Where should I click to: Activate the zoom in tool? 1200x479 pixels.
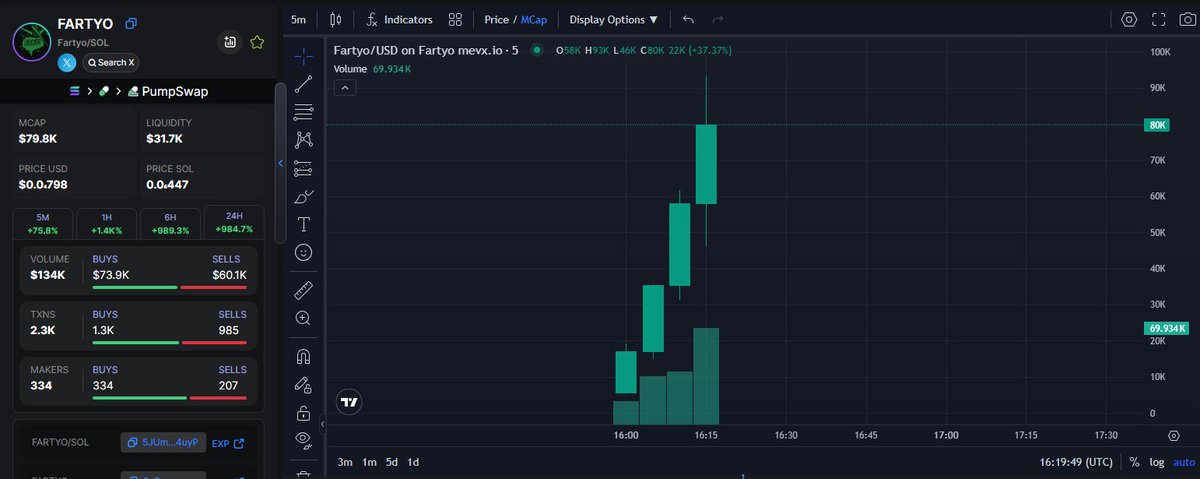pyautogui.click(x=304, y=318)
